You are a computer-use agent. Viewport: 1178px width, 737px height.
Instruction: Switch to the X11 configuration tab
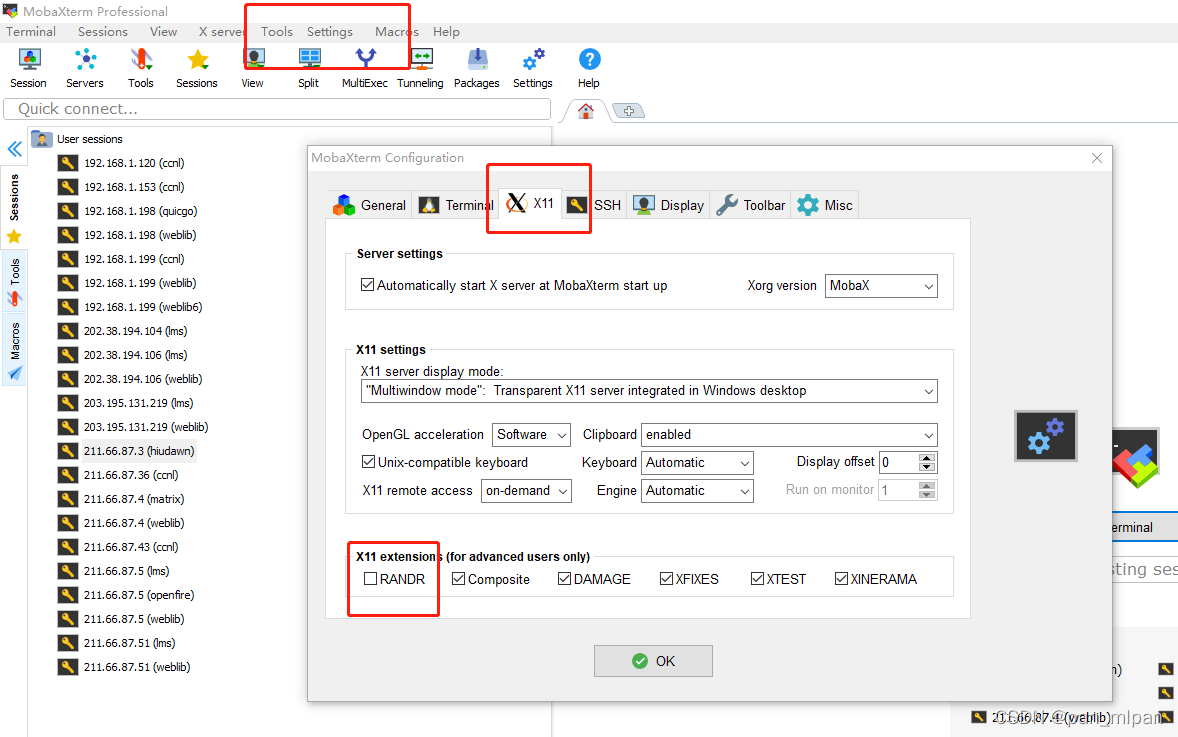pos(530,204)
